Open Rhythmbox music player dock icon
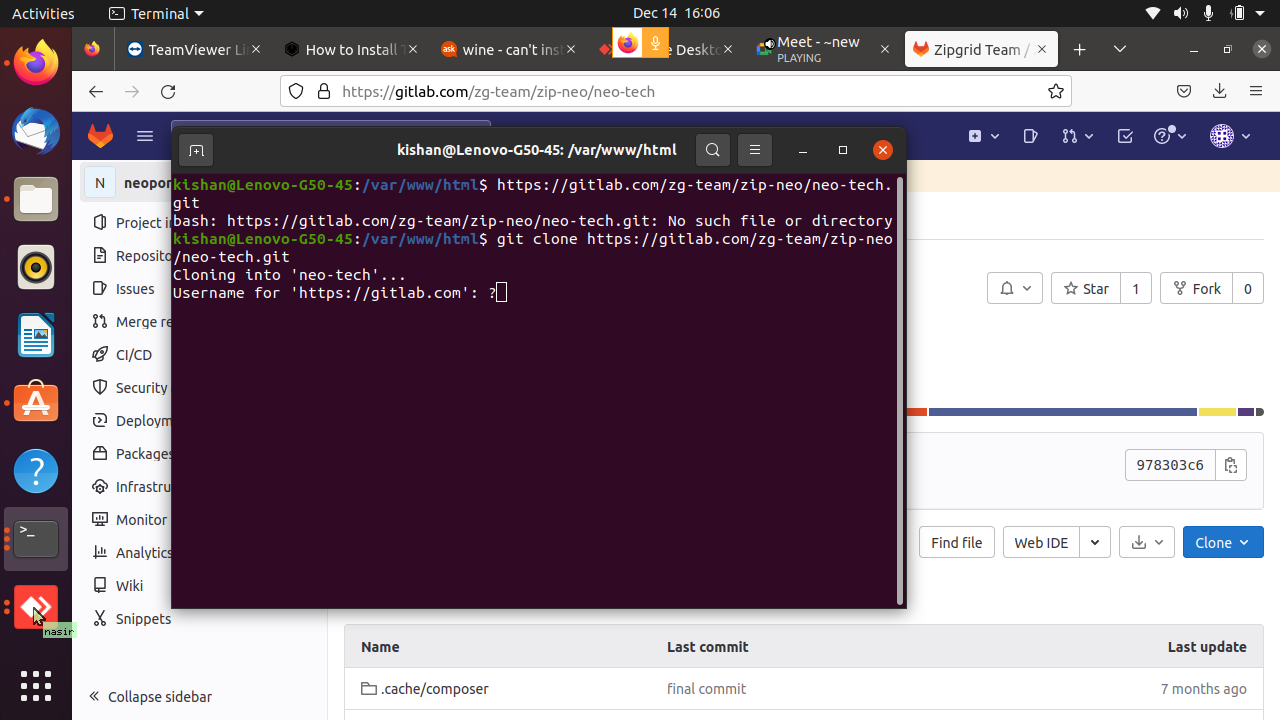 (x=36, y=267)
